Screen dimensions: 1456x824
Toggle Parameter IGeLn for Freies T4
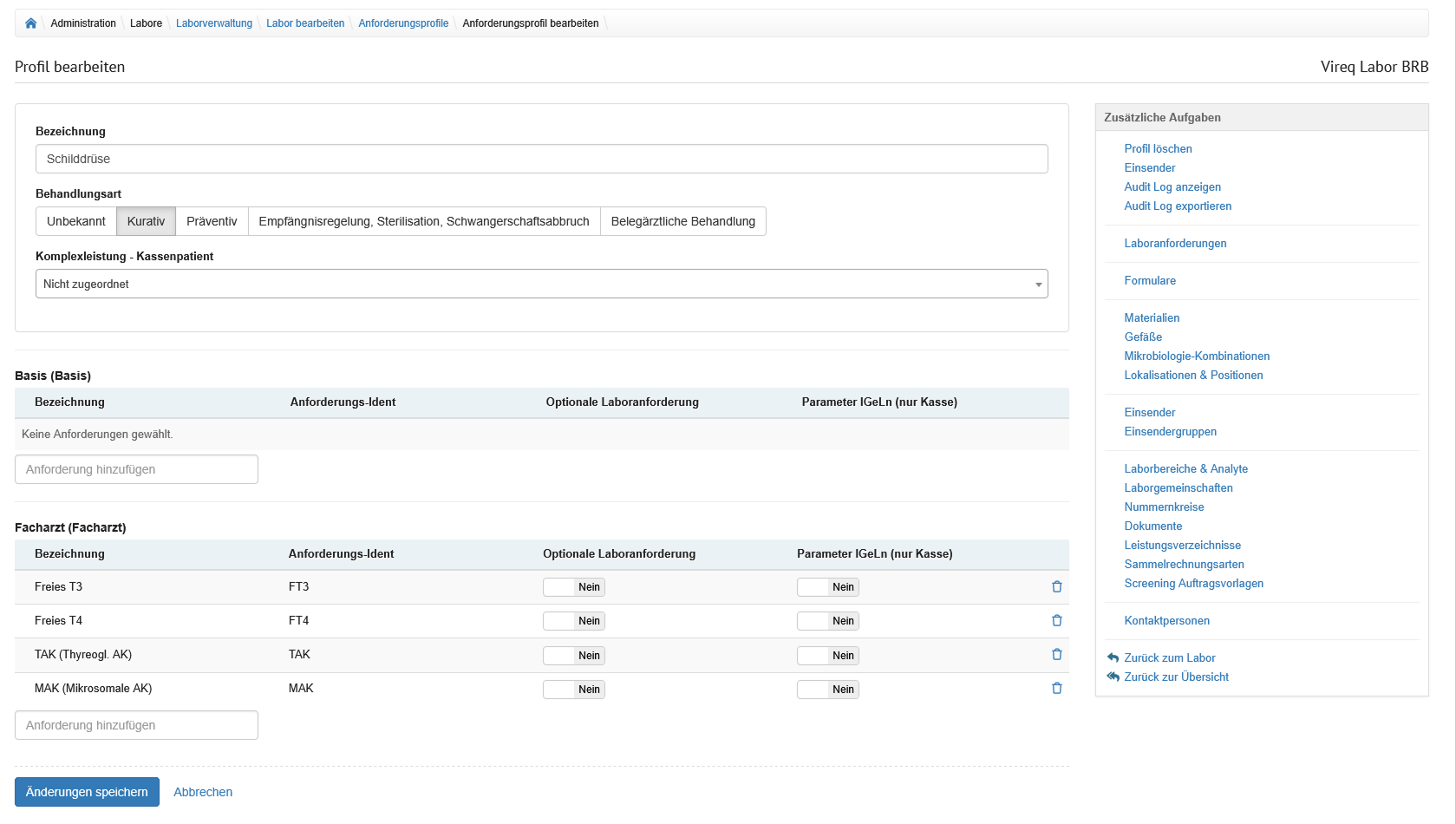(827, 621)
